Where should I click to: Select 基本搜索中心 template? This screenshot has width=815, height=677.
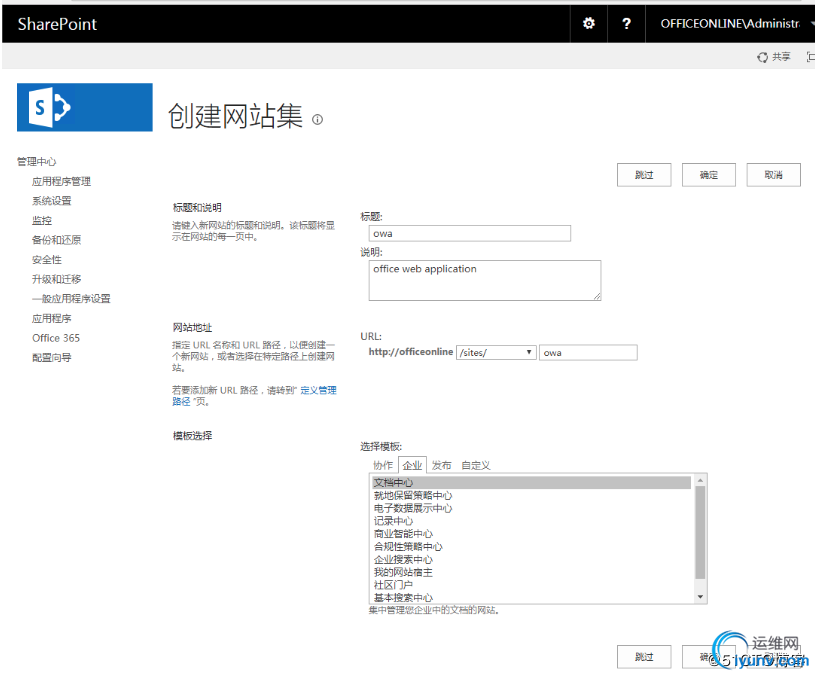(532, 597)
